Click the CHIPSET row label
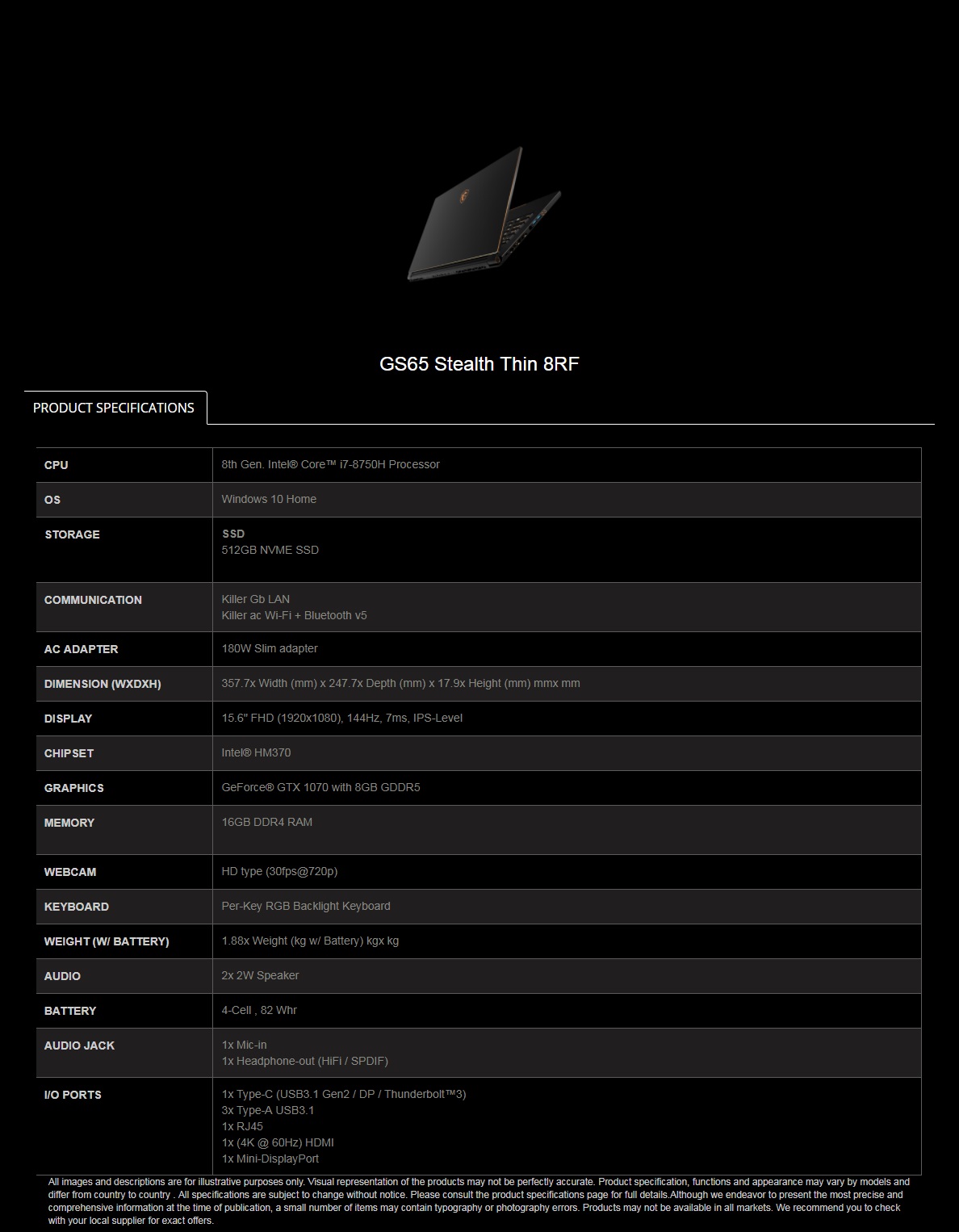Screen dimensions: 959x1232 point(69,753)
